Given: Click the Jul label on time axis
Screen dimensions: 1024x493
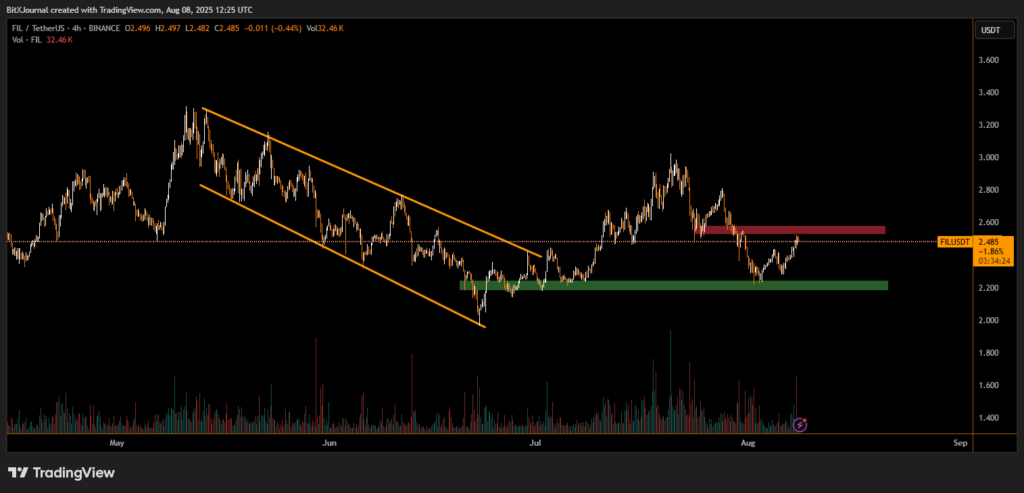Looking at the screenshot, I should tap(536, 441).
